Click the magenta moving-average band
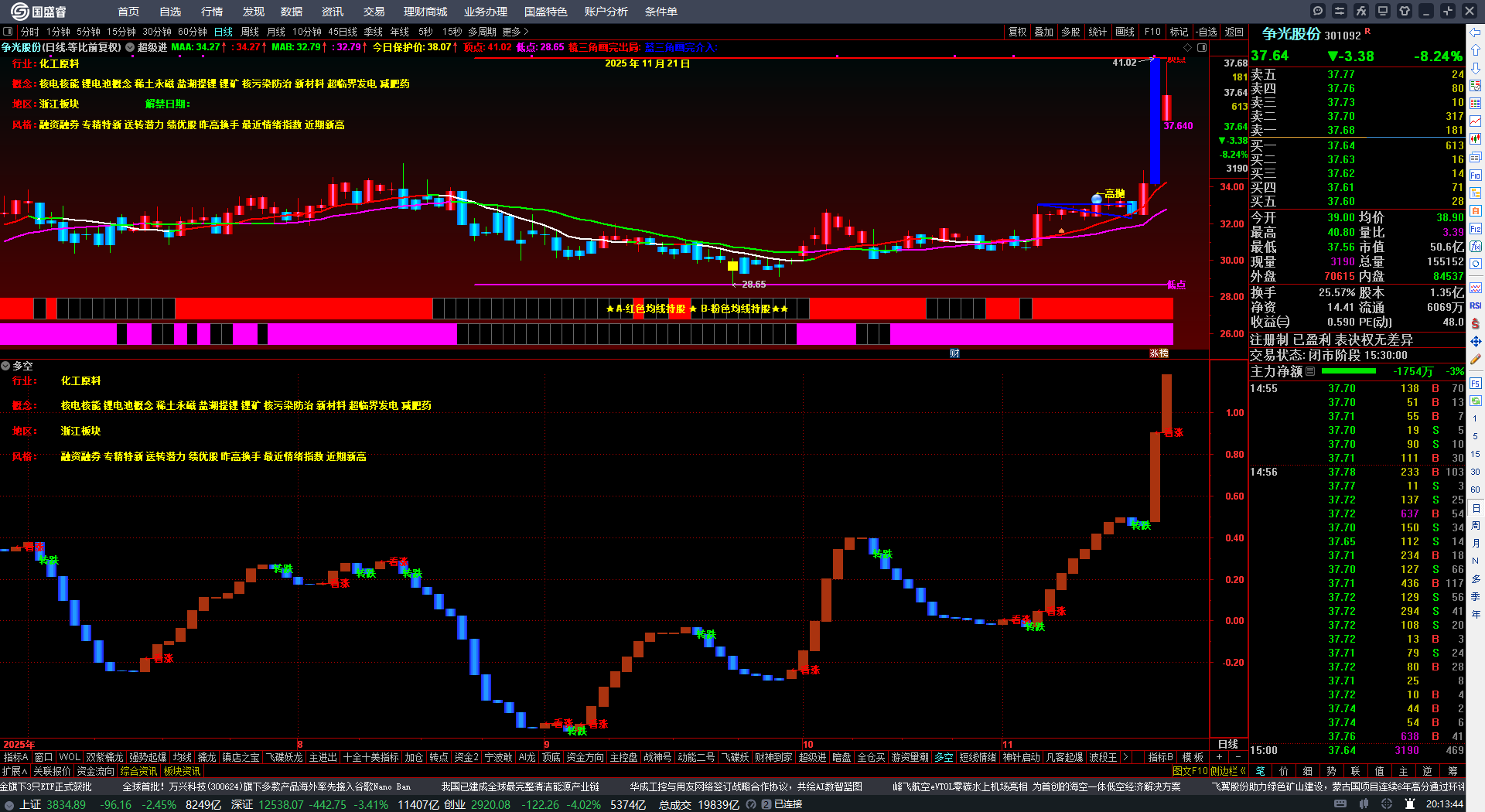This screenshot has width=1485, height=812. 586,334
